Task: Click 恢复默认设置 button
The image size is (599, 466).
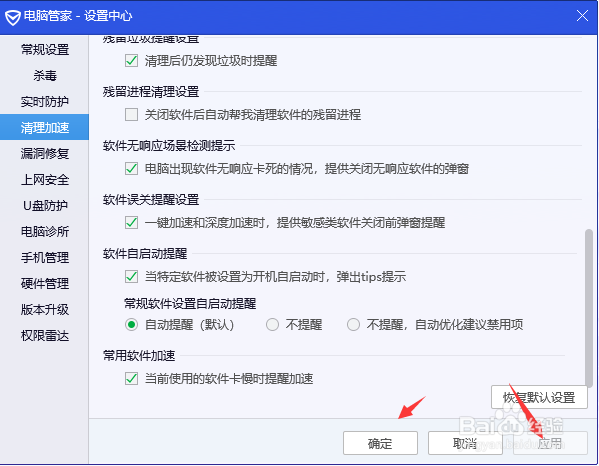Action: click(x=539, y=397)
